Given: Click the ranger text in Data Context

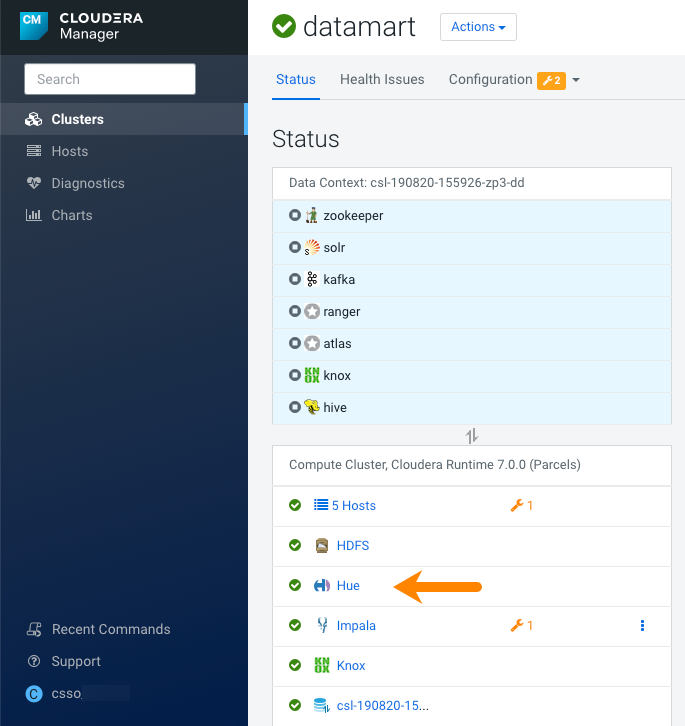Looking at the screenshot, I should [x=342, y=312].
